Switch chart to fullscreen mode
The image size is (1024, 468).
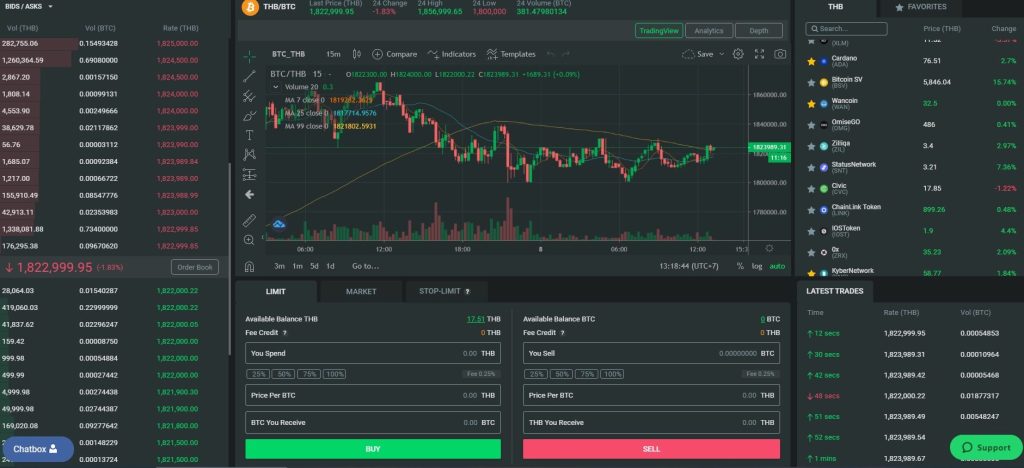[x=760, y=54]
